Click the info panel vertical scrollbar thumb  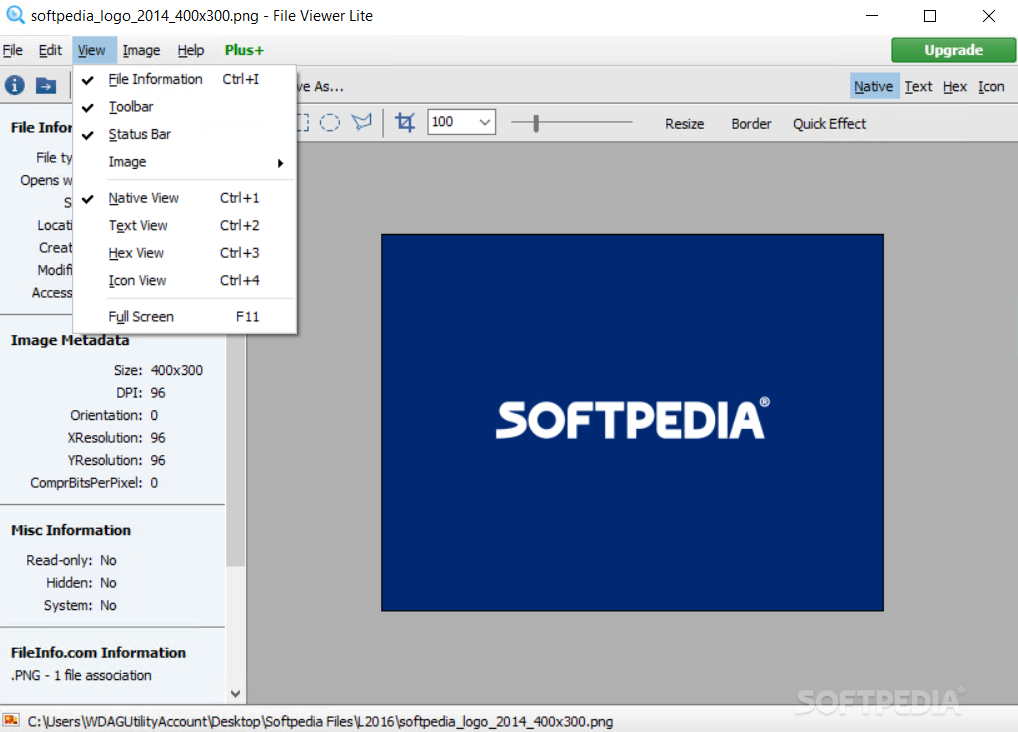pyautogui.click(x=236, y=449)
